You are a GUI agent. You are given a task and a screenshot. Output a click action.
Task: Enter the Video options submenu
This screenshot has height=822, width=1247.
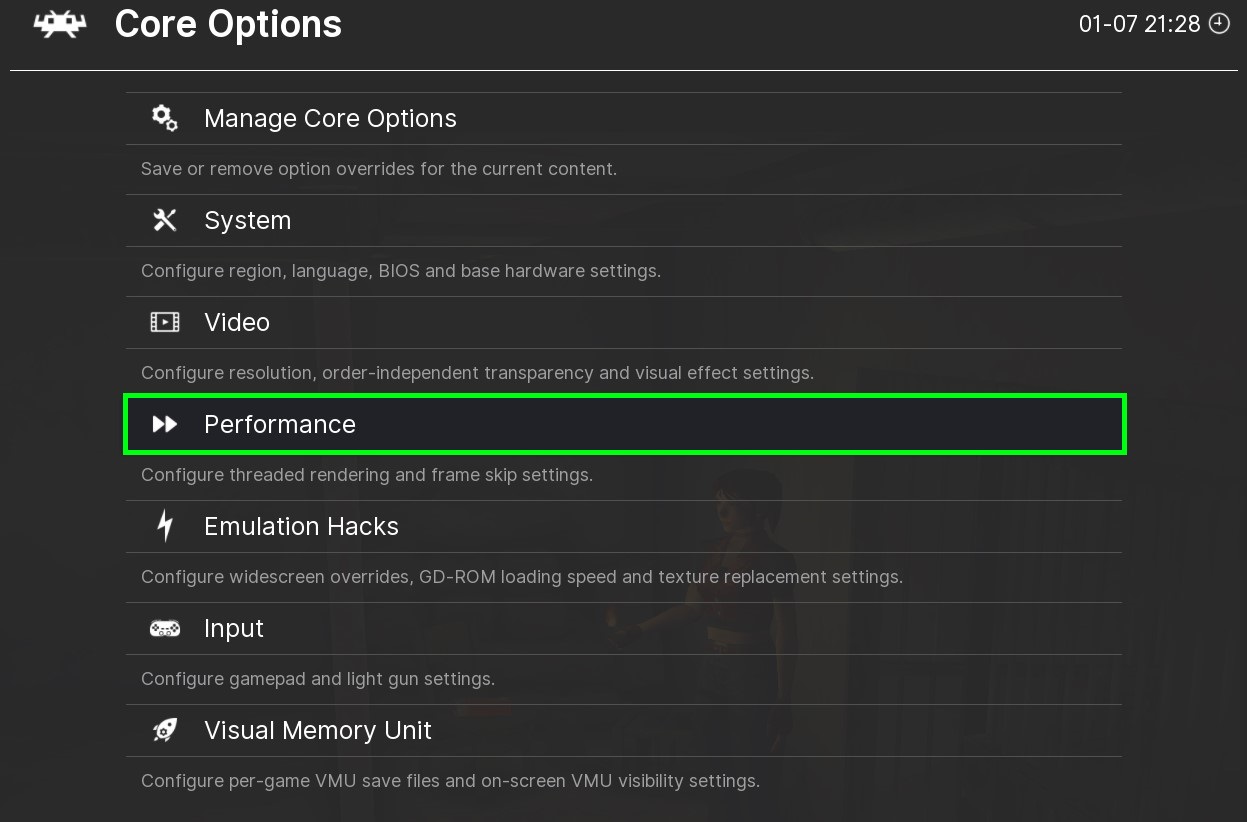point(237,322)
